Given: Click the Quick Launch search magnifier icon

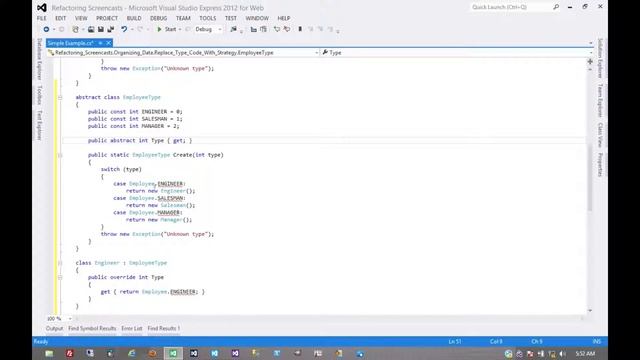Looking at the screenshot, I should point(556,7).
